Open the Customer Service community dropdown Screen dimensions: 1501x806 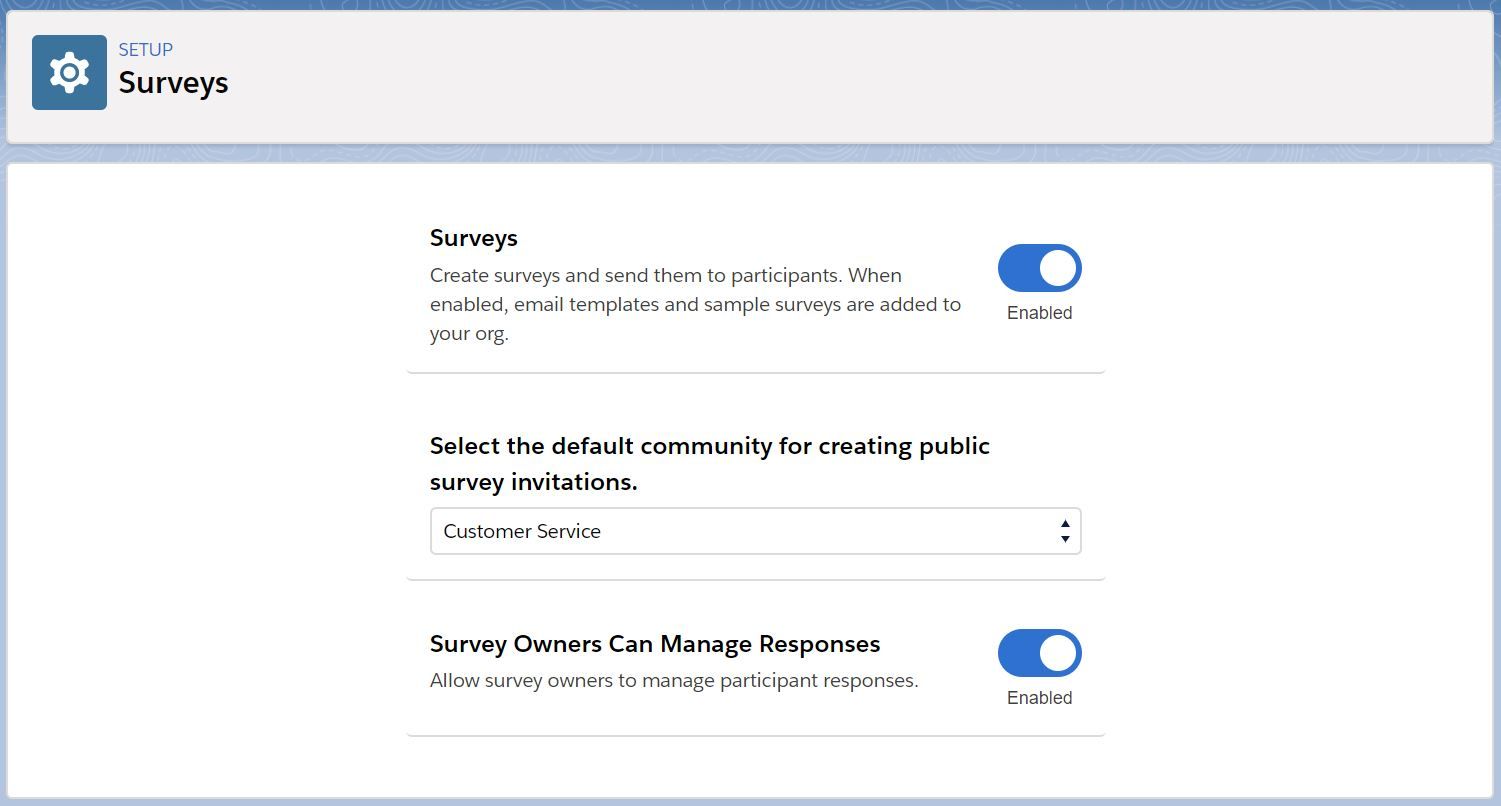tap(755, 531)
